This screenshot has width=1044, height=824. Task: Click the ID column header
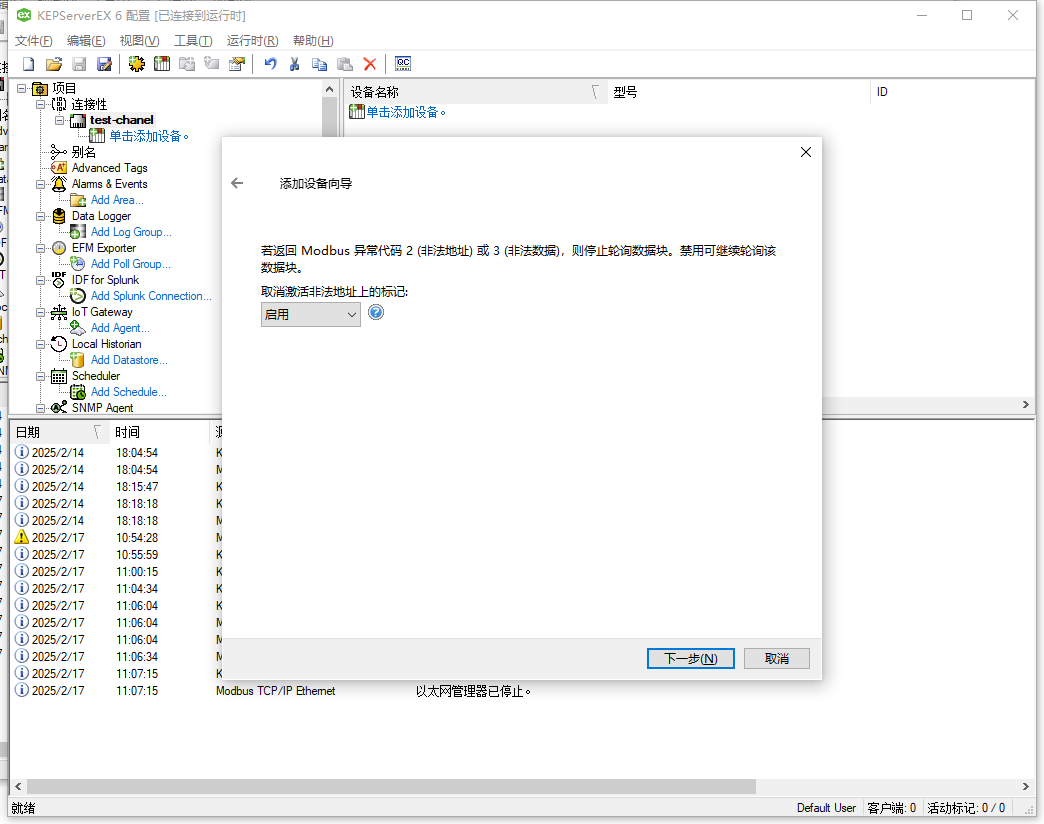pyautogui.click(x=952, y=92)
